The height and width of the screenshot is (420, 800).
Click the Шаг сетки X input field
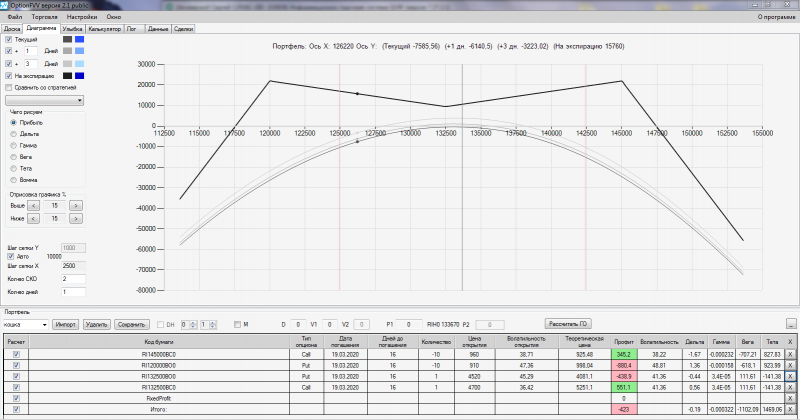click(73, 266)
